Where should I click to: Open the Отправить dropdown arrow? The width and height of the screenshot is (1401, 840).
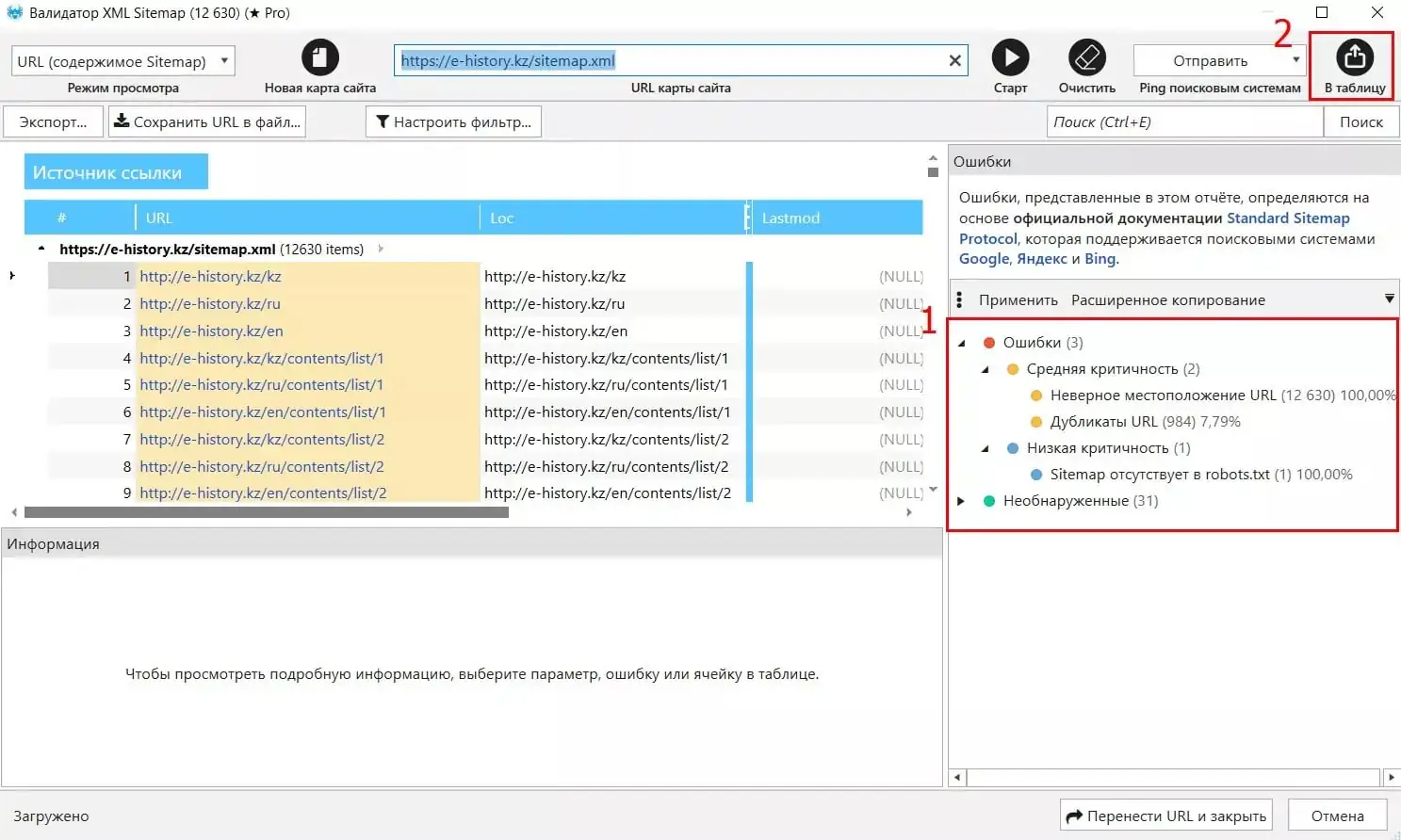pos(1296,60)
